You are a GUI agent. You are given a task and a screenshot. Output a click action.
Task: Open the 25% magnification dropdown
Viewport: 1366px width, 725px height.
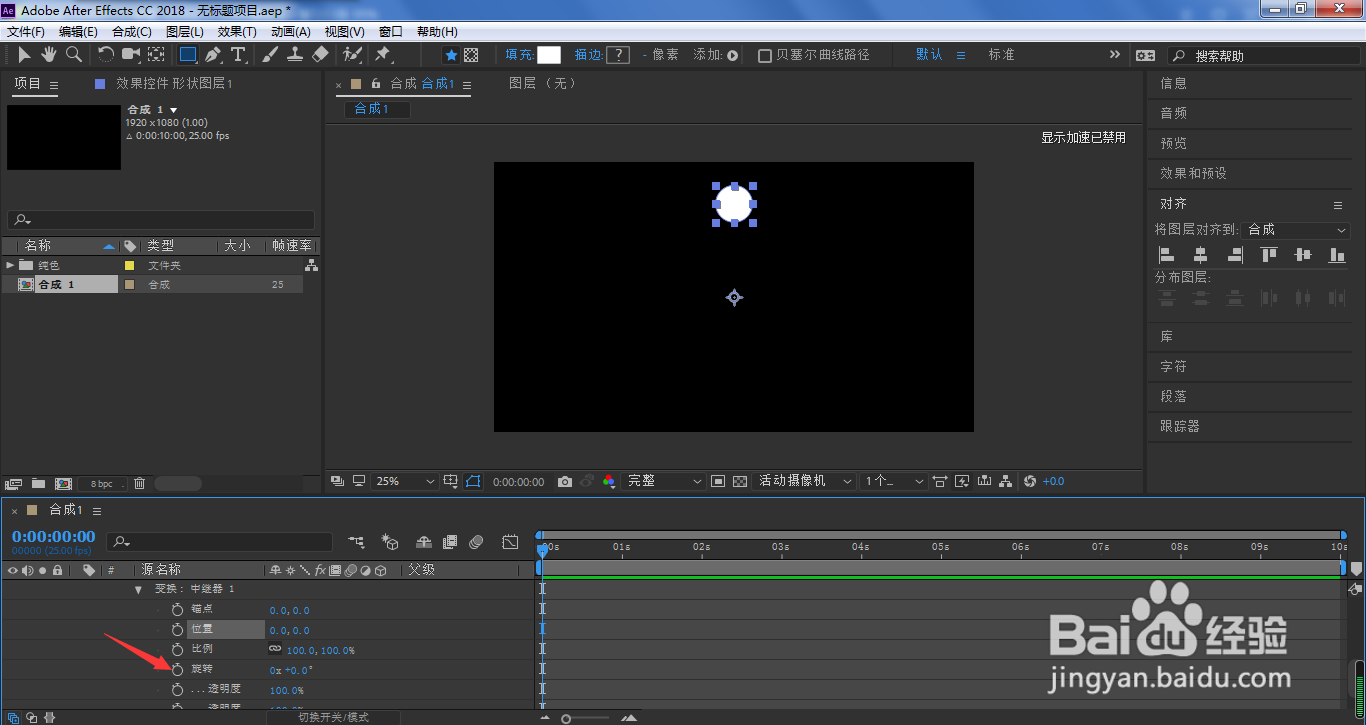(405, 481)
